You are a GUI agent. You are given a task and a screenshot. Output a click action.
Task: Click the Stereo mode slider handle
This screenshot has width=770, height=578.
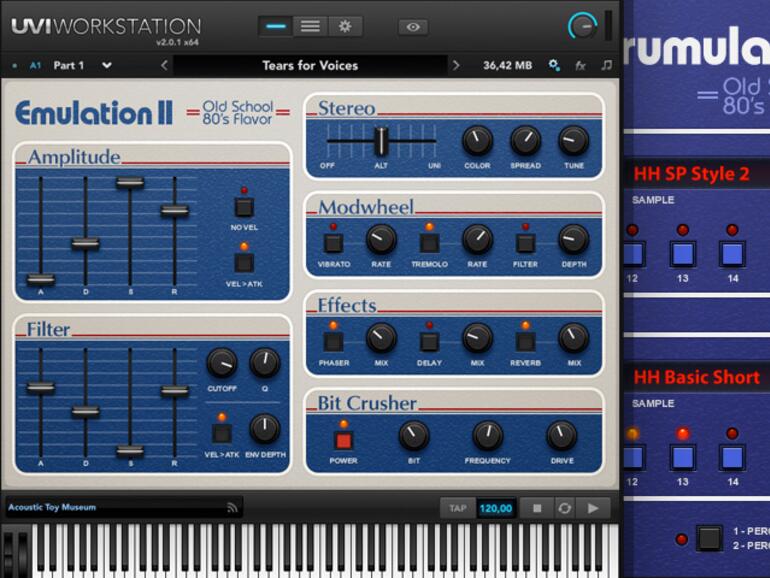click(x=381, y=141)
